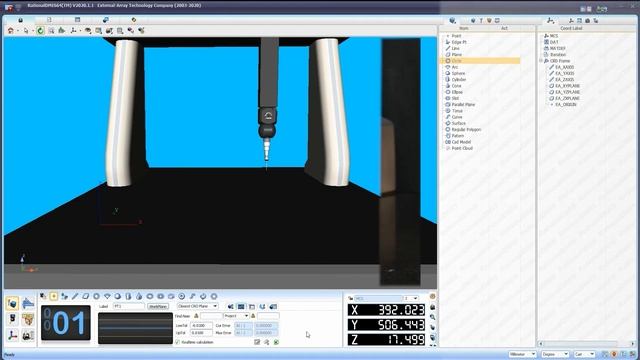Select the Curve feature measure icon
The width and height of the screenshot is (640, 360).
coord(192,296)
